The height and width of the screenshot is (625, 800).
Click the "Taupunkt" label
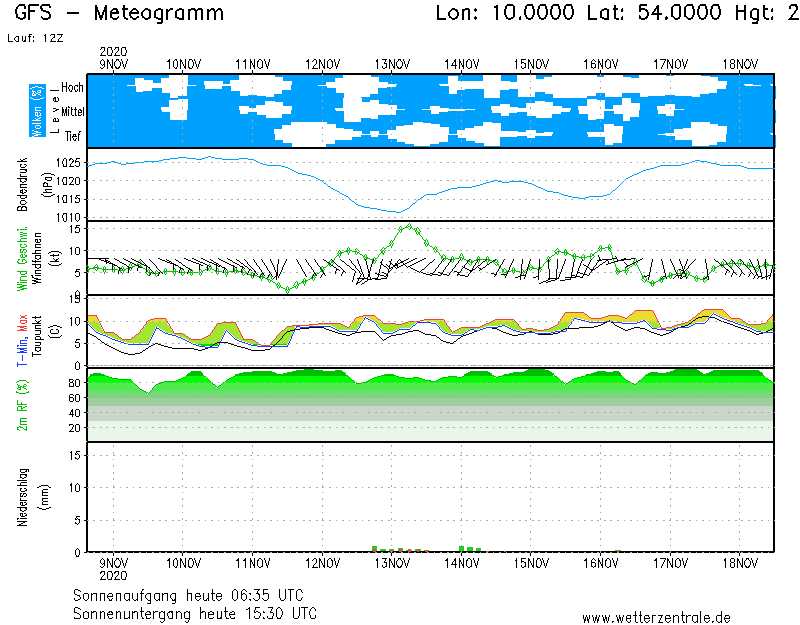(37, 335)
